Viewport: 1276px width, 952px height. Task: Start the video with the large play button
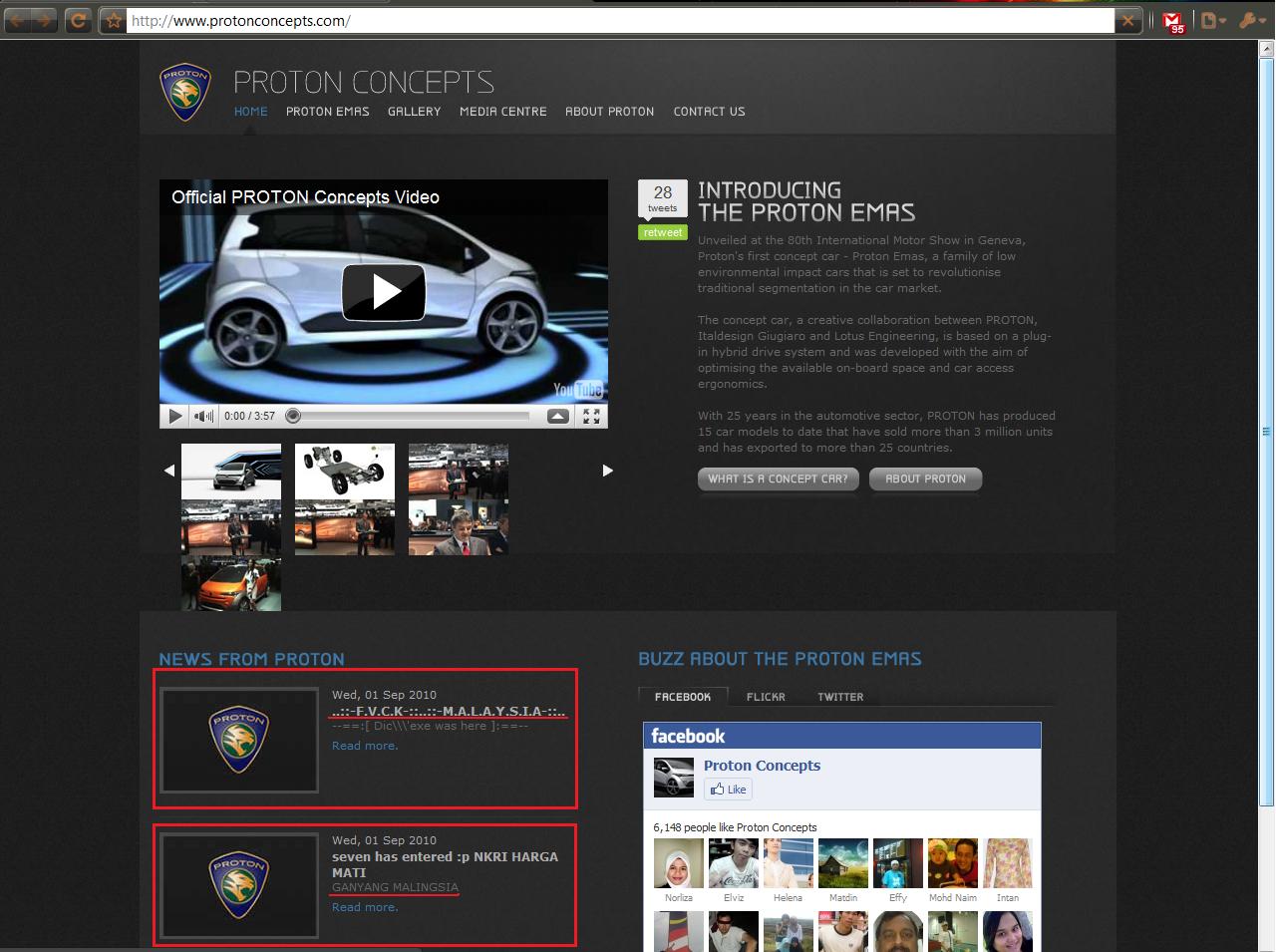click(384, 292)
